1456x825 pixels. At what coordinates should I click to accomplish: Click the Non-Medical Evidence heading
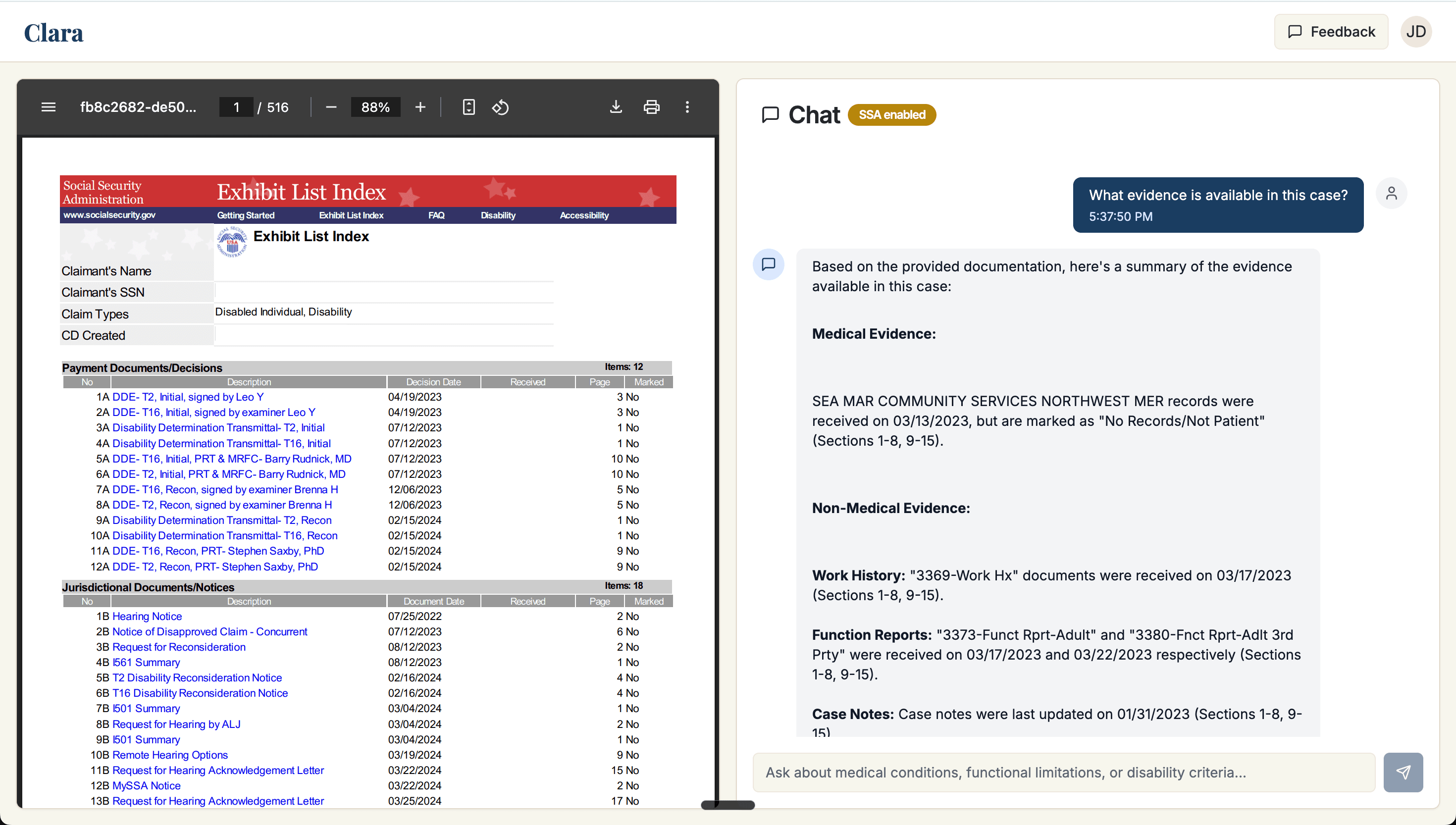click(x=890, y=508)
